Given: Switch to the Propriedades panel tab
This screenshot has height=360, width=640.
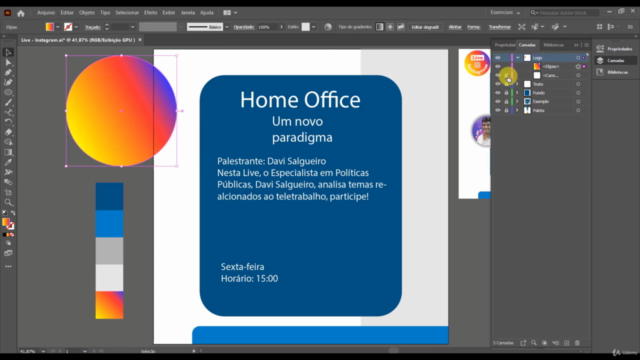Looking at the screenshot, I should [504, 45].
